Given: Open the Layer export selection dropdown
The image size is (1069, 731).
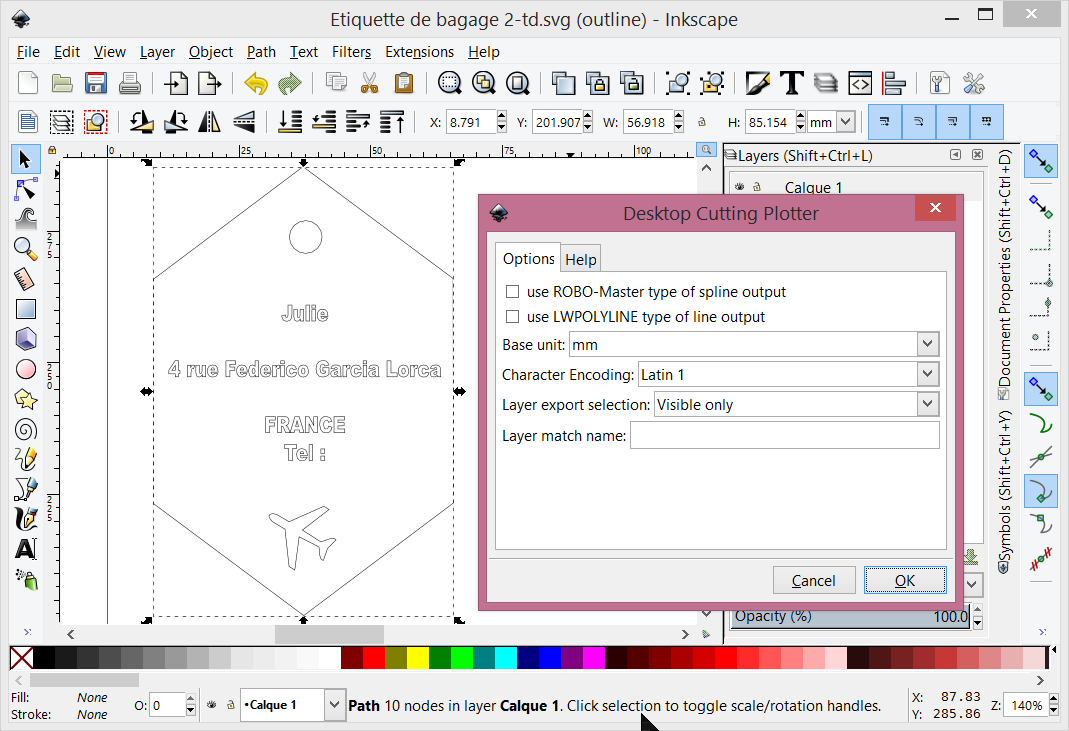Looking at the screenshot, I should (x=927, y=403).
